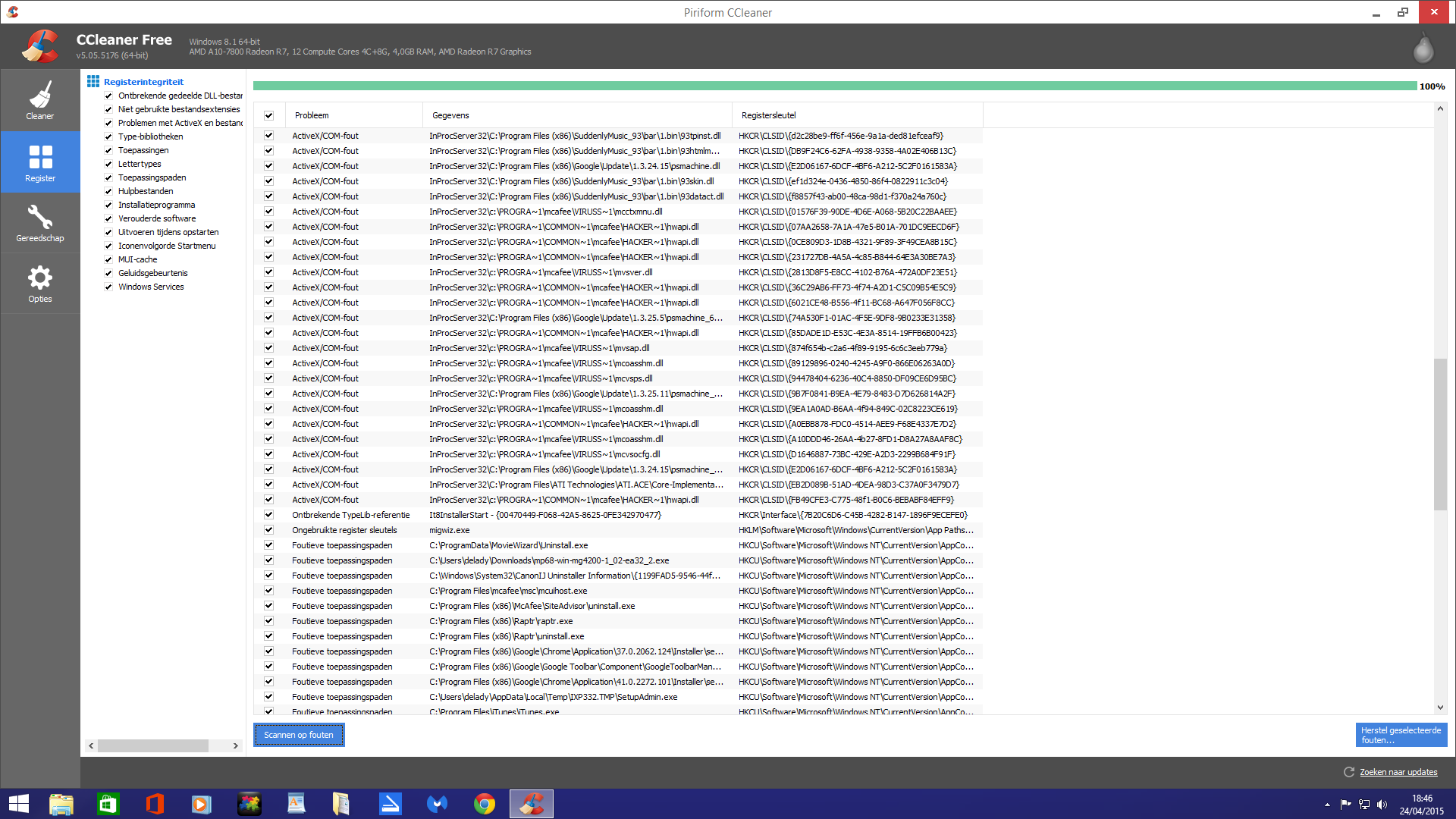Click the grid icon beside Registerintegriteit
Screen dimensions: 1456x819
click(x=93, y=81)
